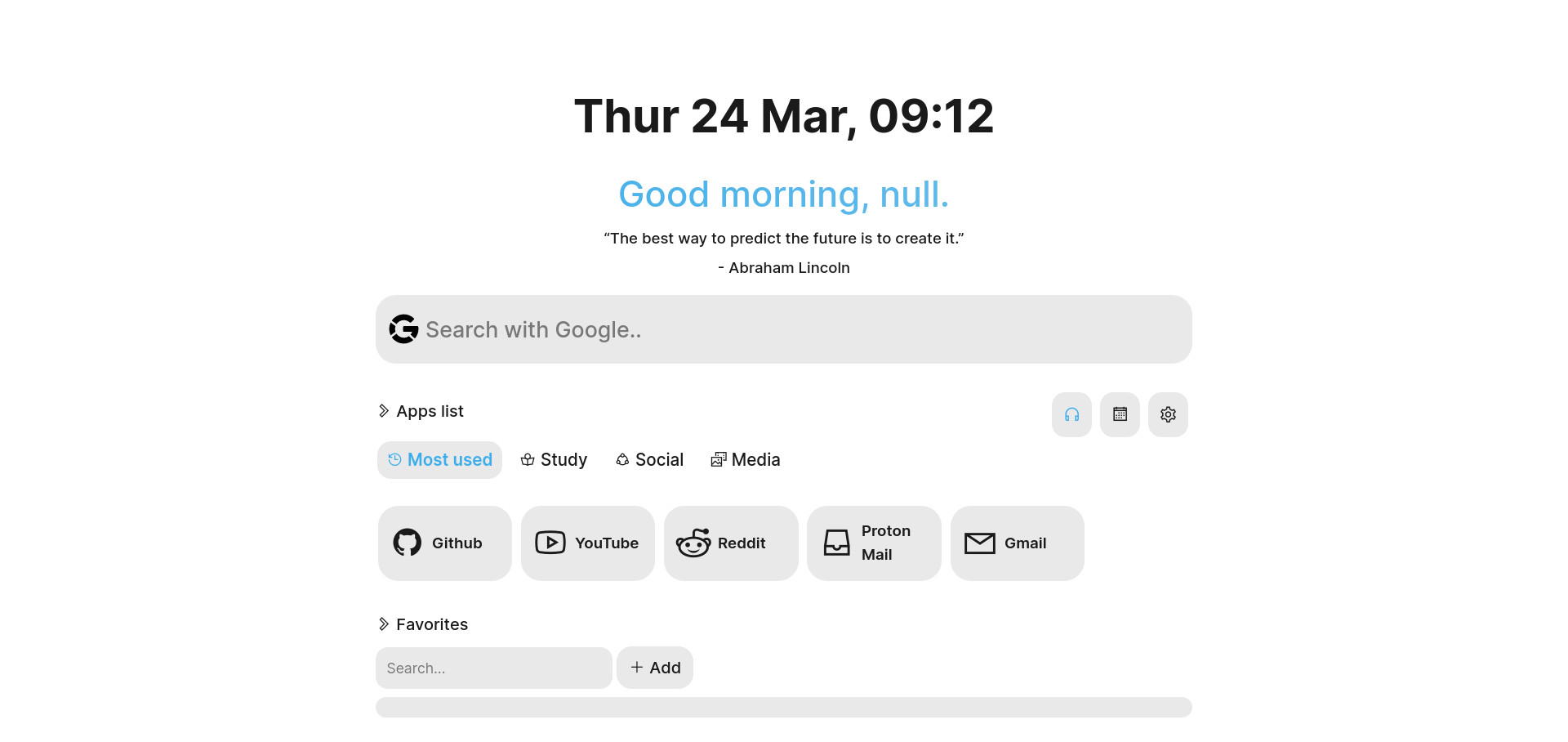Click the Google logo in search bar
The width and height of the screenshot is (1568, 742).
(x=403, y=329)
